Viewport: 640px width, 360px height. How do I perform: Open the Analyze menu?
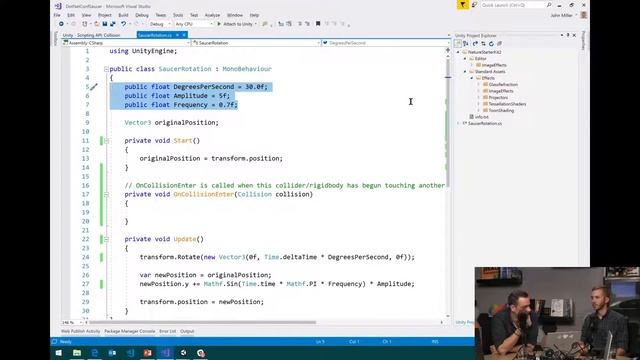[x=212, y=15]
